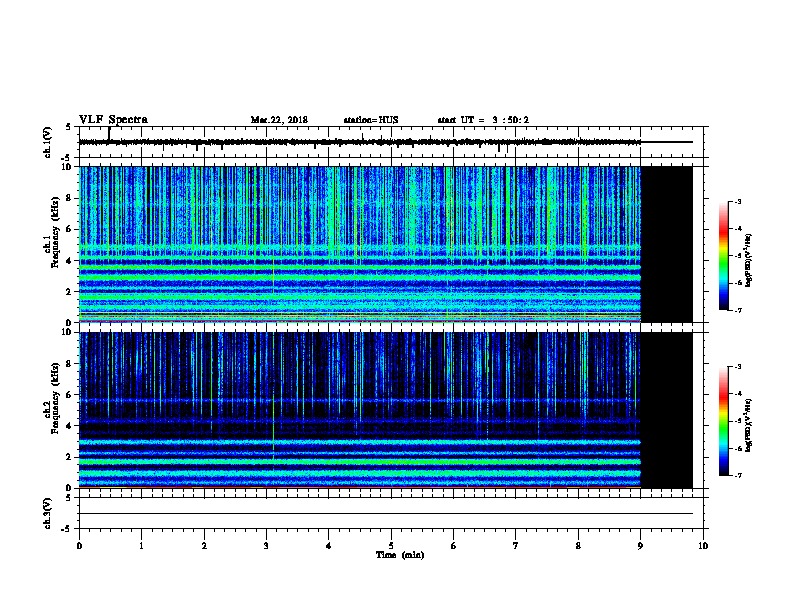
Task: Click the "7" tick label on the time axis
Action: tap(516, 546)
